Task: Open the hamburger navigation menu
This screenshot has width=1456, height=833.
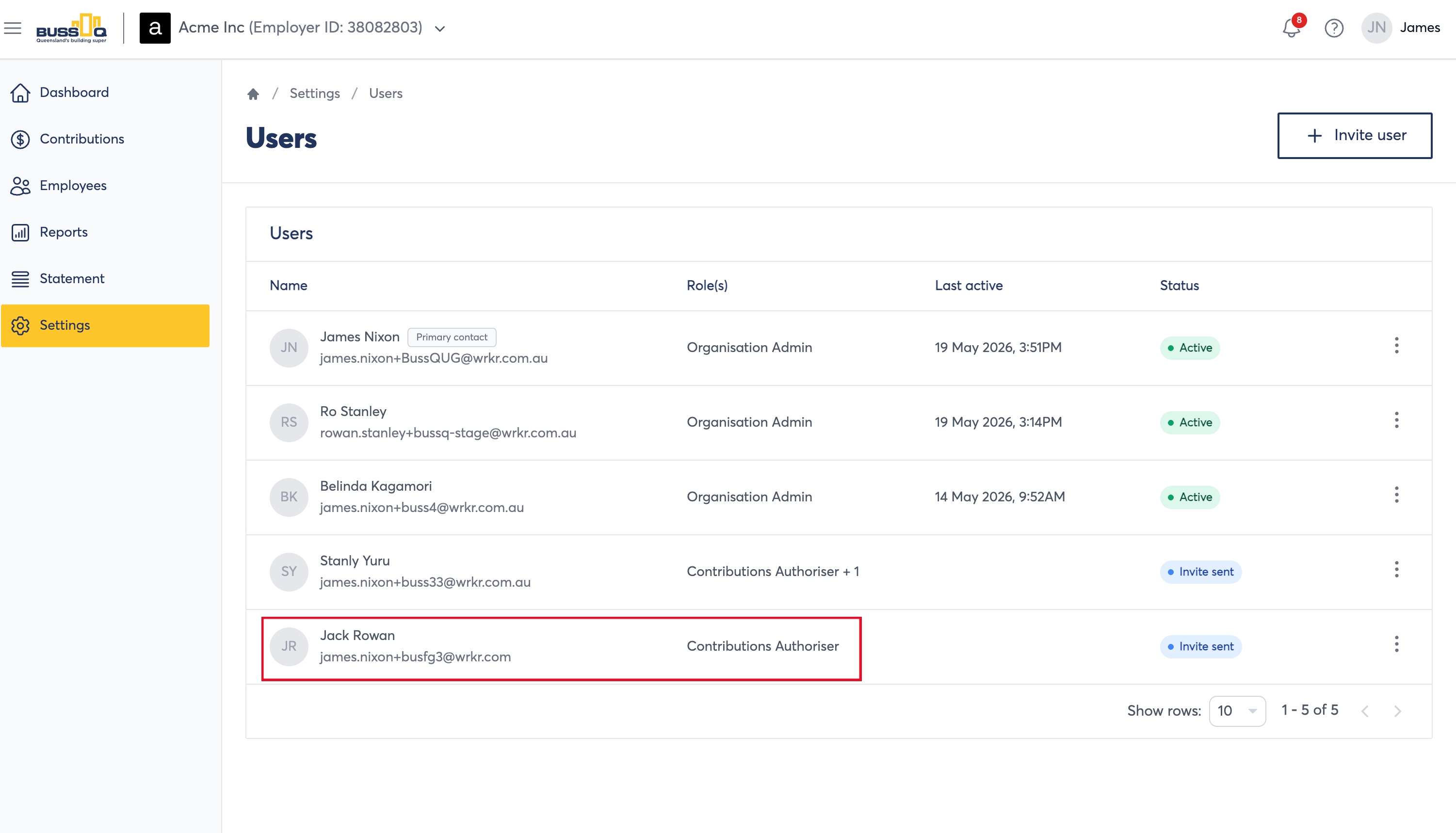Action: click(13, 28)
